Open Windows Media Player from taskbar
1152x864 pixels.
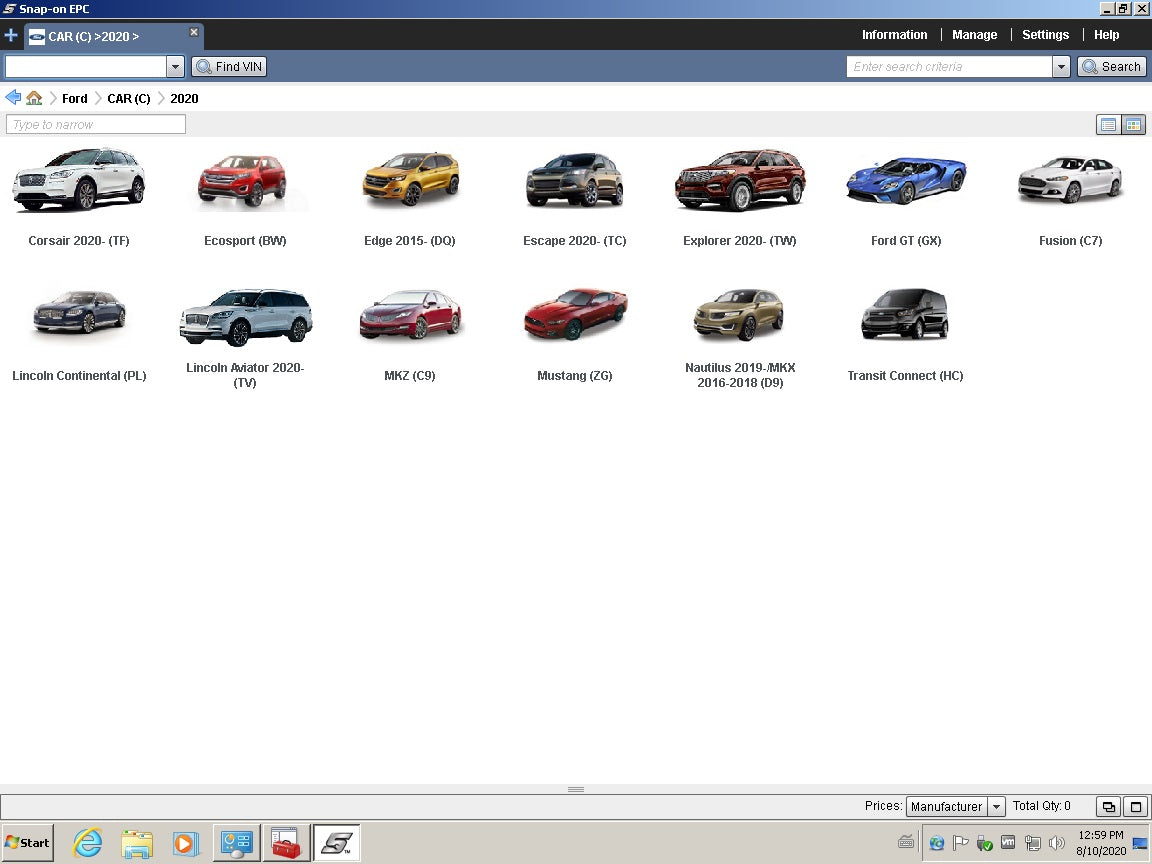pyautogui.click(x=186, y=843)
